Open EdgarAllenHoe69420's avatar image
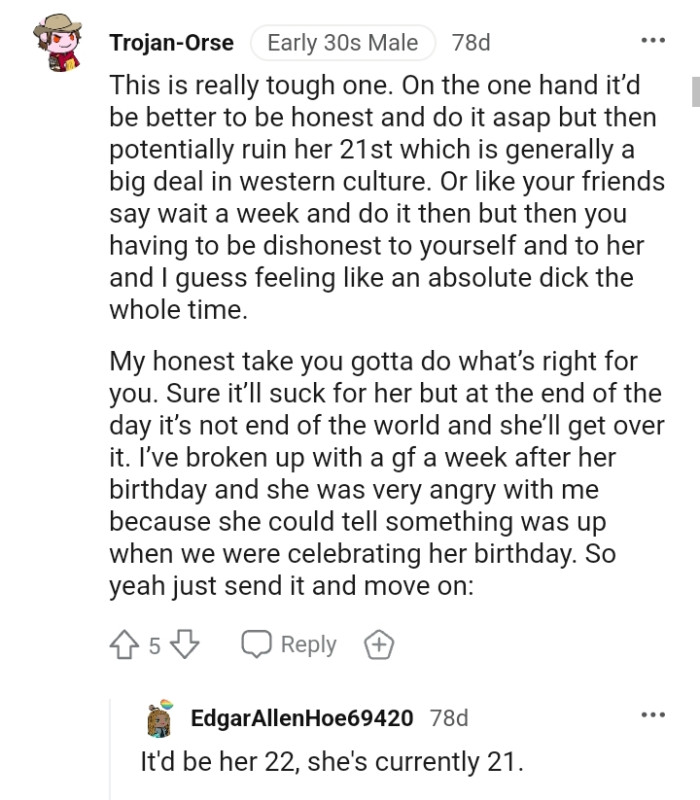The image size is (700, 800). [x=160, y=717]
